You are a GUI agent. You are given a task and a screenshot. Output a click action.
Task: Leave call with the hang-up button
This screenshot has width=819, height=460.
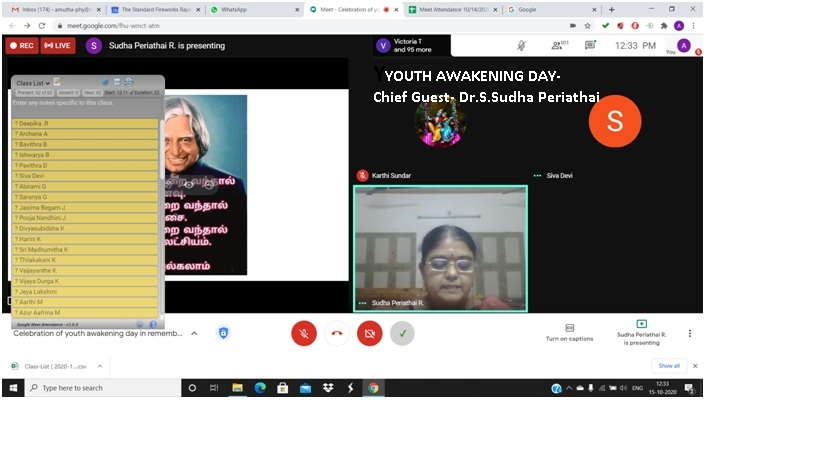[x=337, y=333]
